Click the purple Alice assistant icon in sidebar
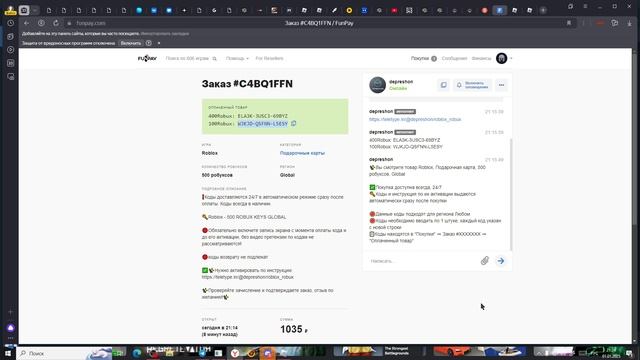Screen dimensions: 640x360 [11, 328]
